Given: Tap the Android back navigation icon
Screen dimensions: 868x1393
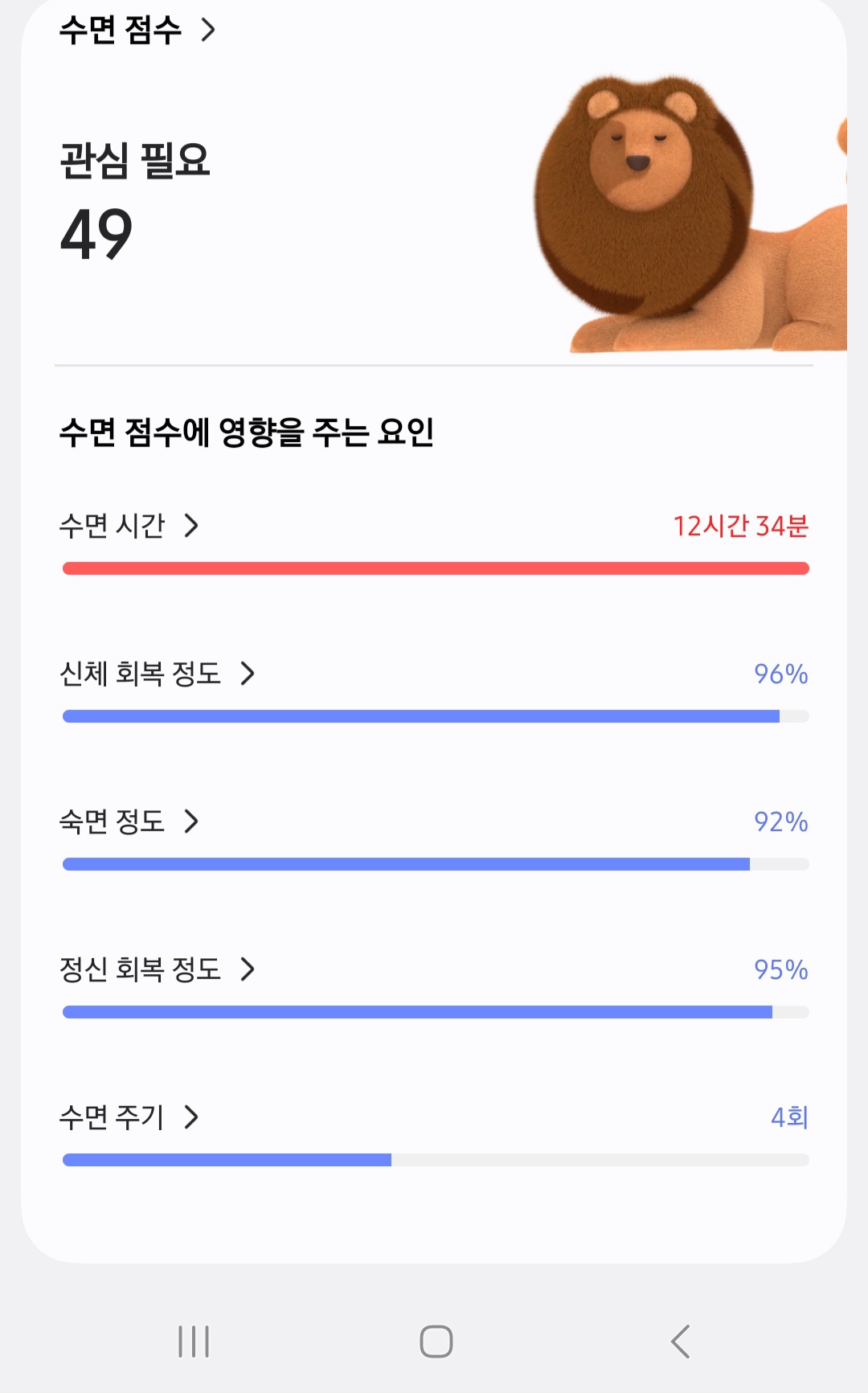Looking at the screenshot, I should point(680,1341).
